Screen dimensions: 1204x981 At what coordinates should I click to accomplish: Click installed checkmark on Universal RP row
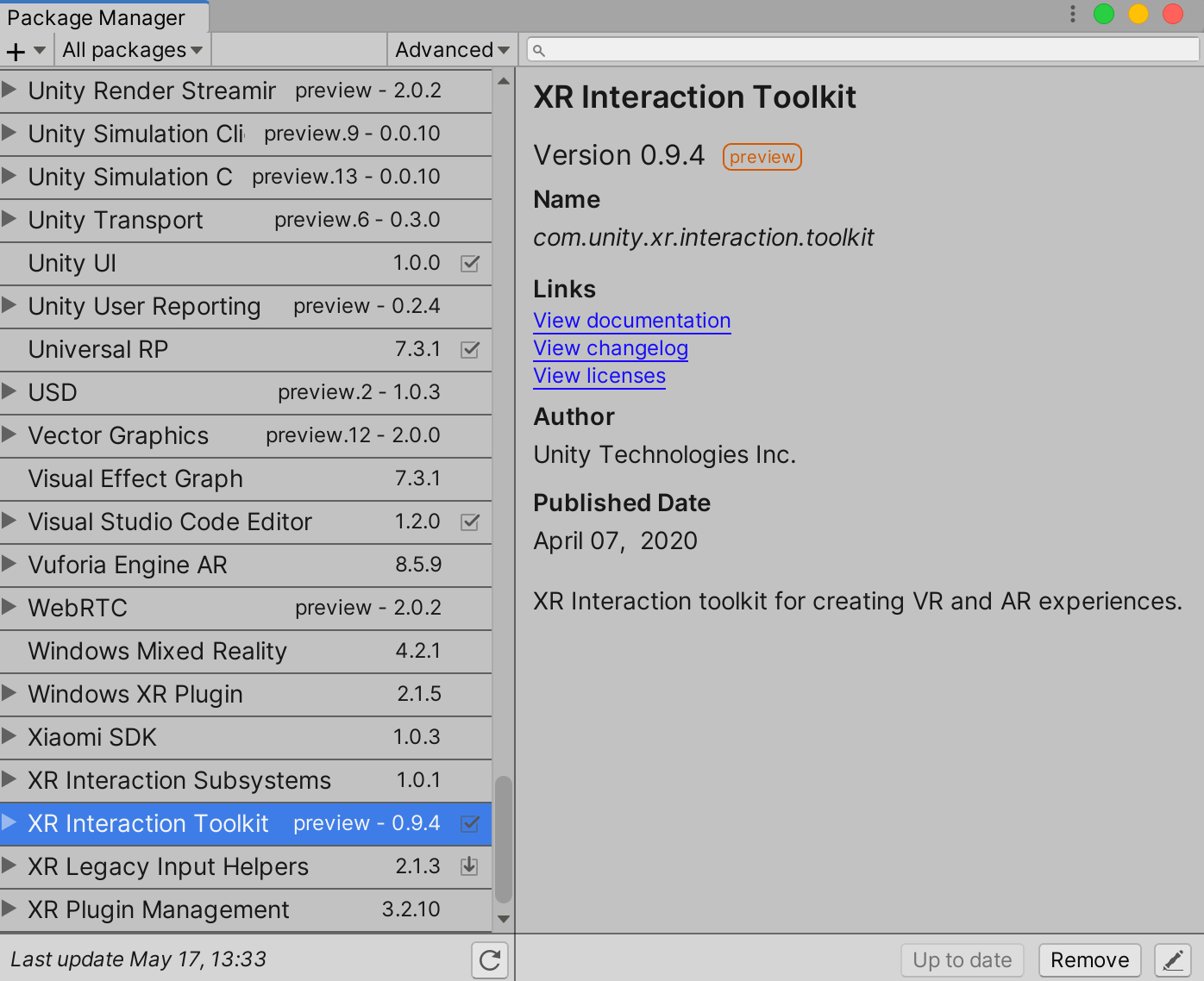[x=470, y=349]
